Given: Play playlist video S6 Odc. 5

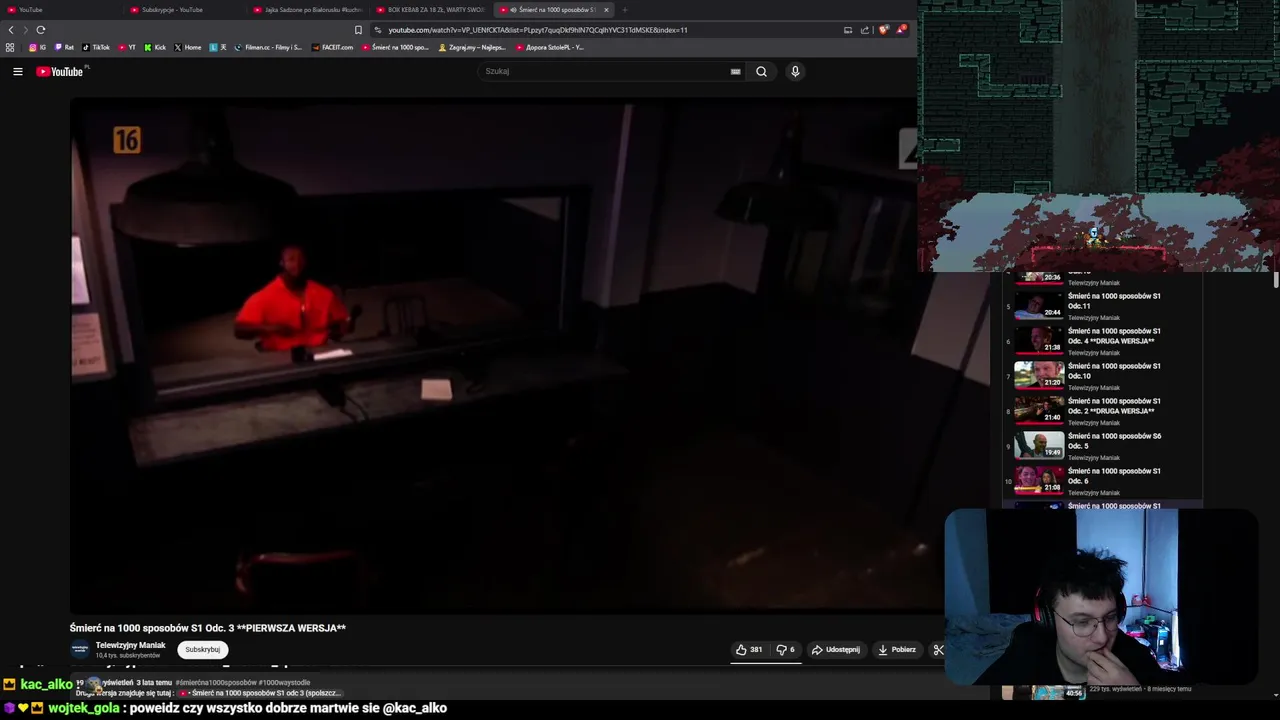Looking at the screenshot, I should [1100, 446].
